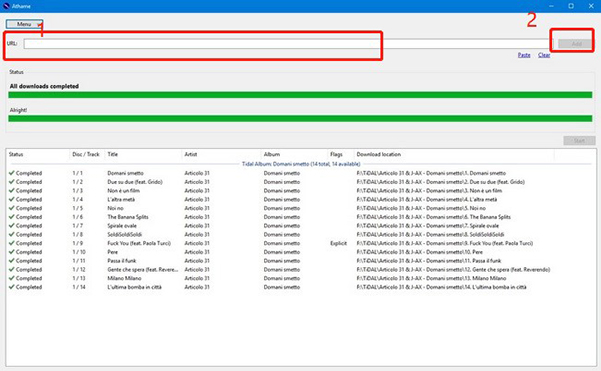Viewport: 601px width, 371px height.
Task: Click into the URL input field
Action: tap(288, 44)
